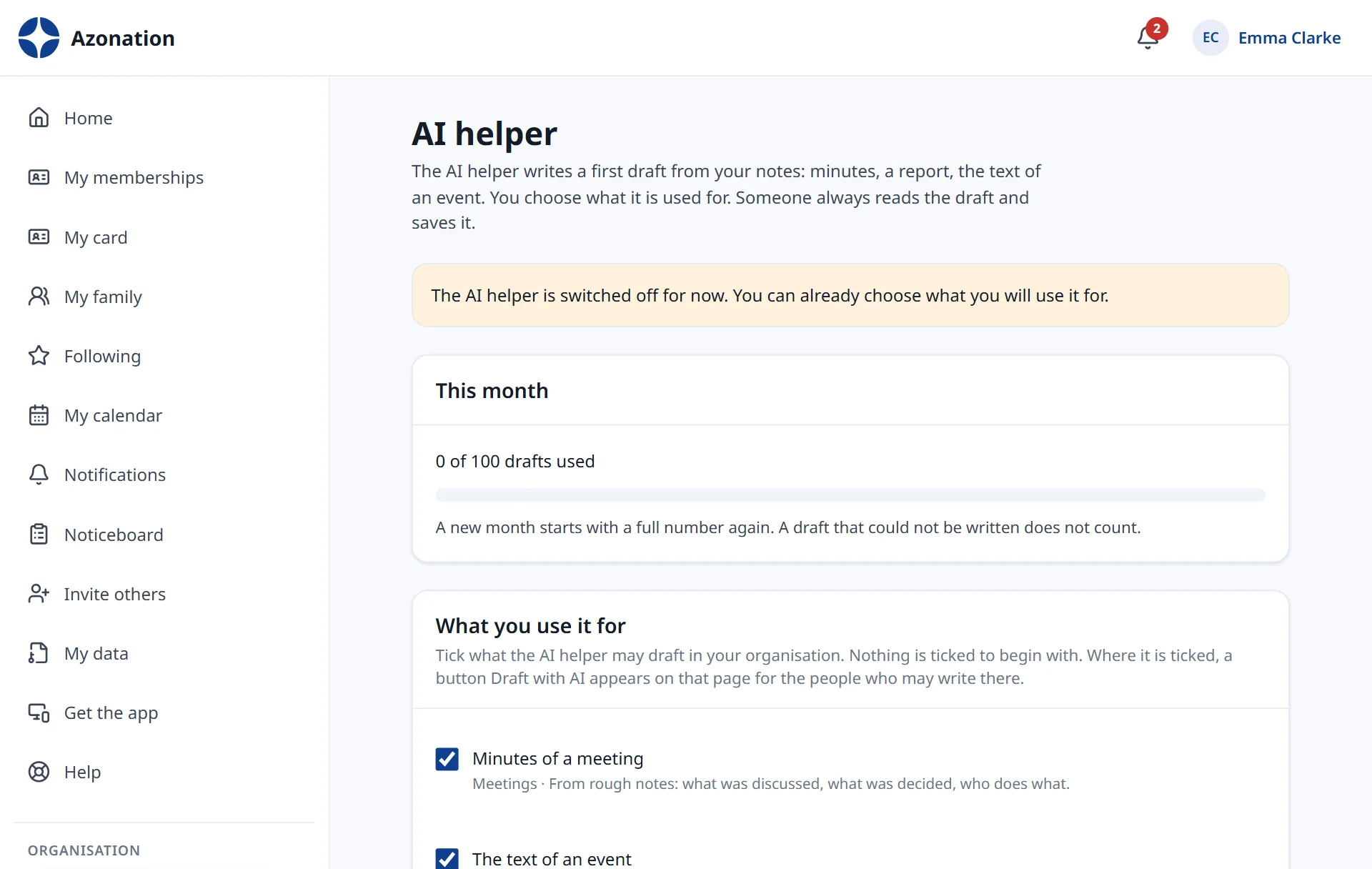Select the My card icon
1372x869 pixels.
pos(39,237)
